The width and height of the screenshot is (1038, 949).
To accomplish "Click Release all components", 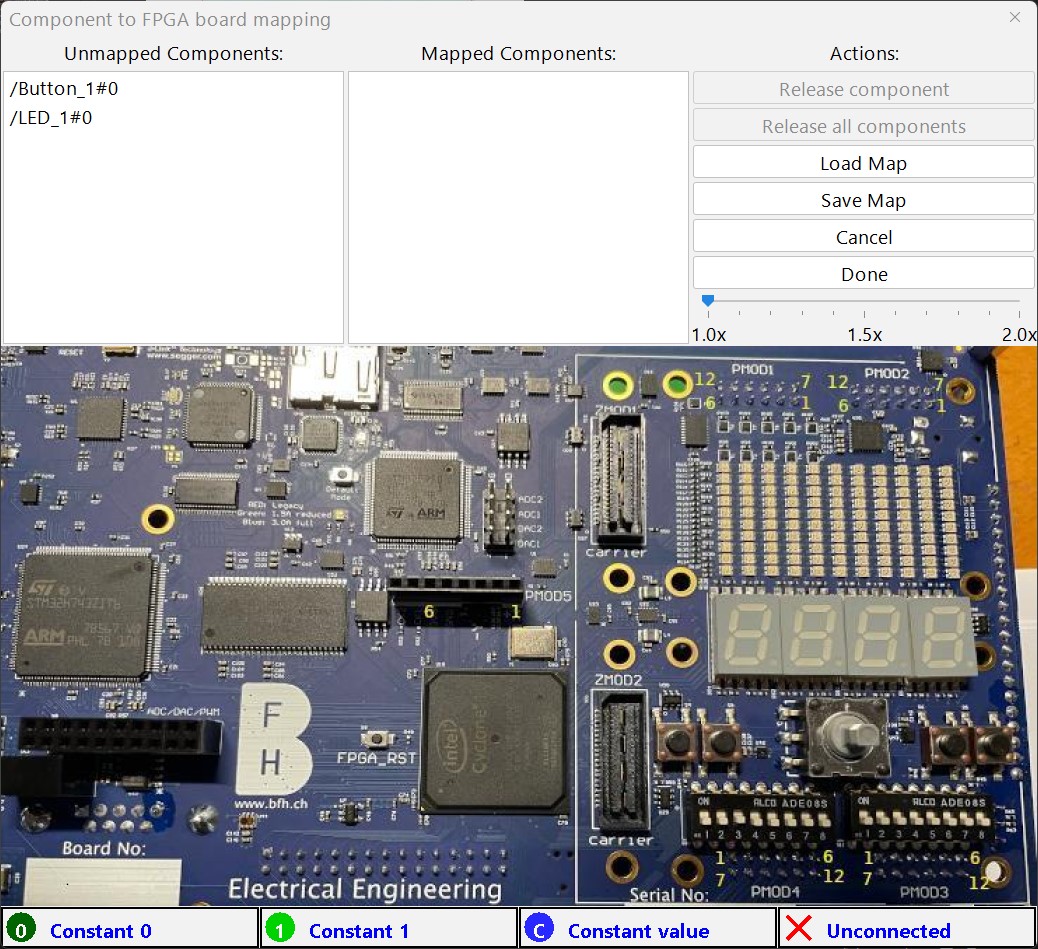I will pyautogui.click(x=863, y=126).
